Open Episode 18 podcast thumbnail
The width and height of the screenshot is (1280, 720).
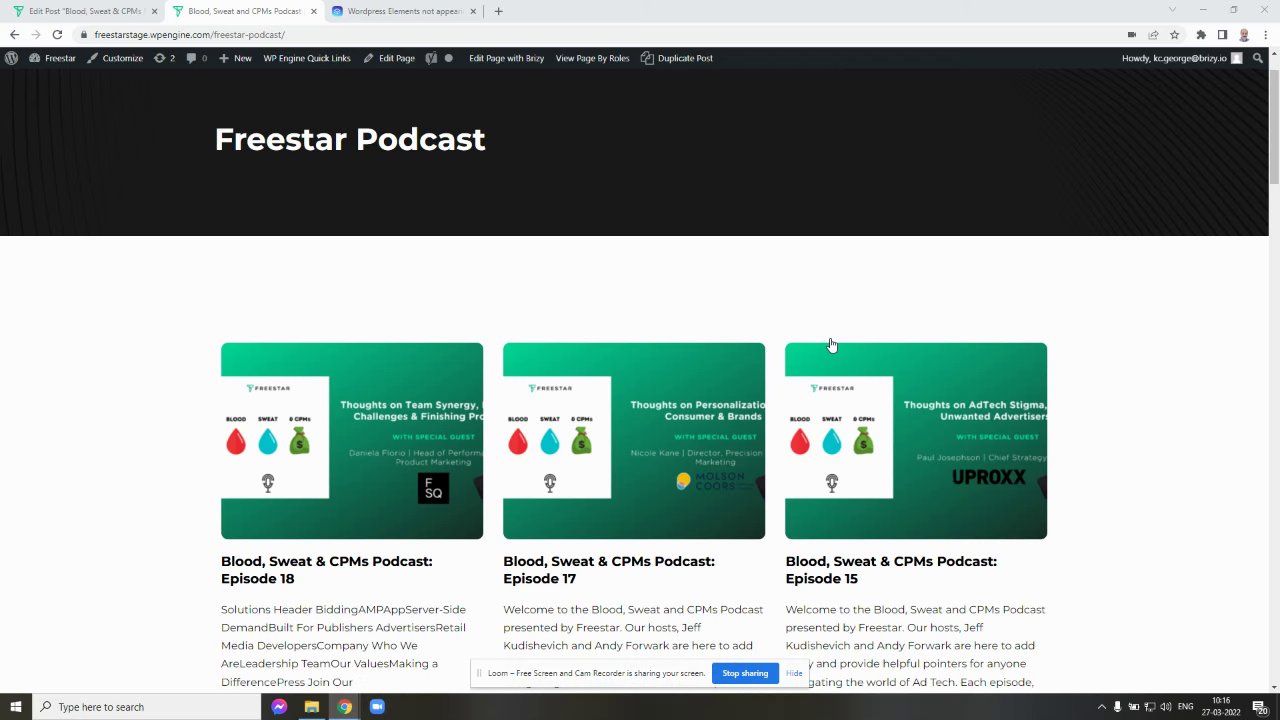coord(352,441)
